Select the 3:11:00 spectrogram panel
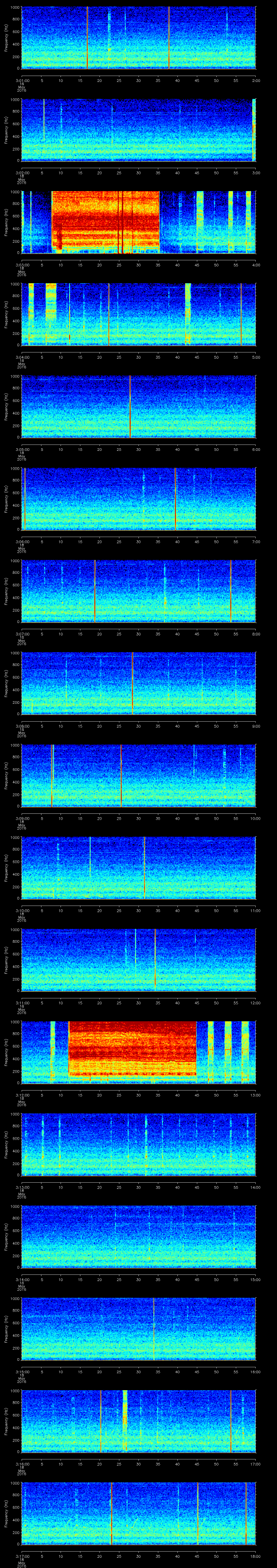The image size is (277, 1568). click(139, 960)
